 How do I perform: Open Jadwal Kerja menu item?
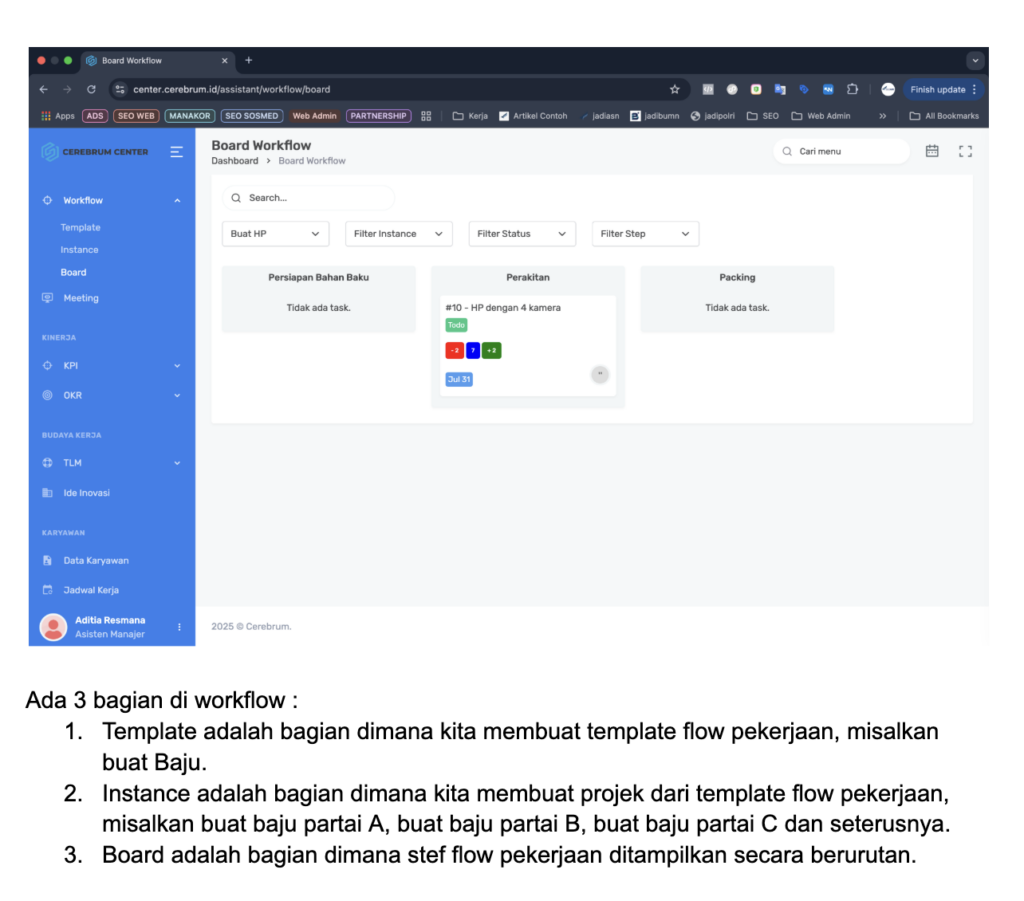coord(91,590)
